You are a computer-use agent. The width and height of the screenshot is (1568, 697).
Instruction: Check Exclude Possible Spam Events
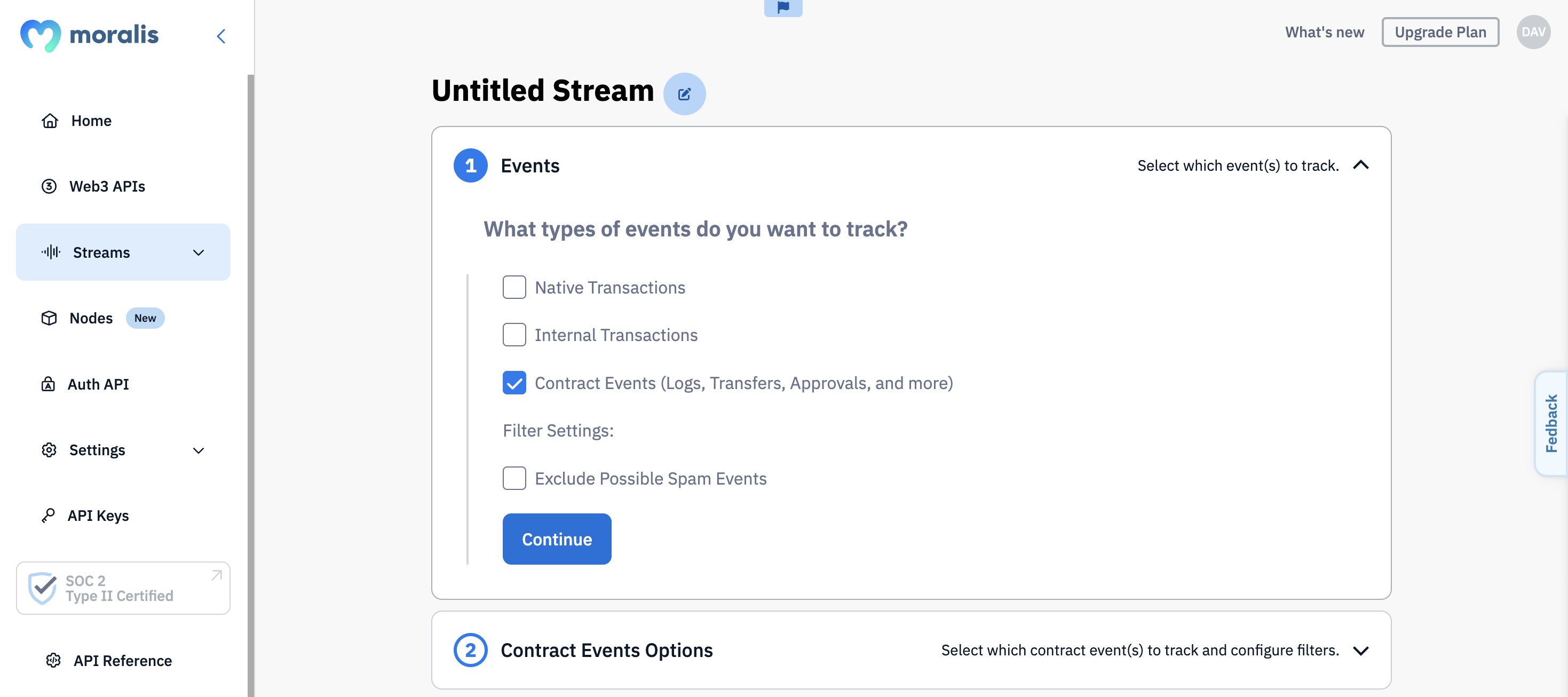pos(514,479)
